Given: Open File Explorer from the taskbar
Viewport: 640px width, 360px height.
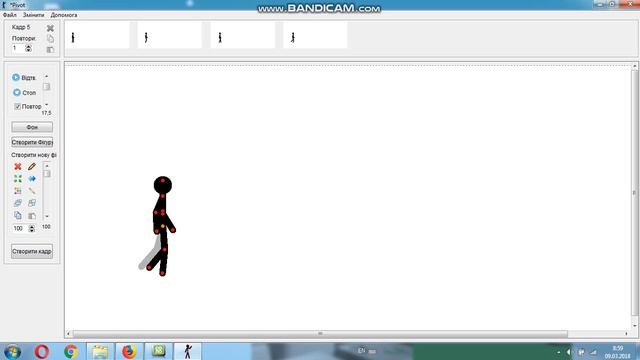Looking at the screenshot, I should click(100, 351).
